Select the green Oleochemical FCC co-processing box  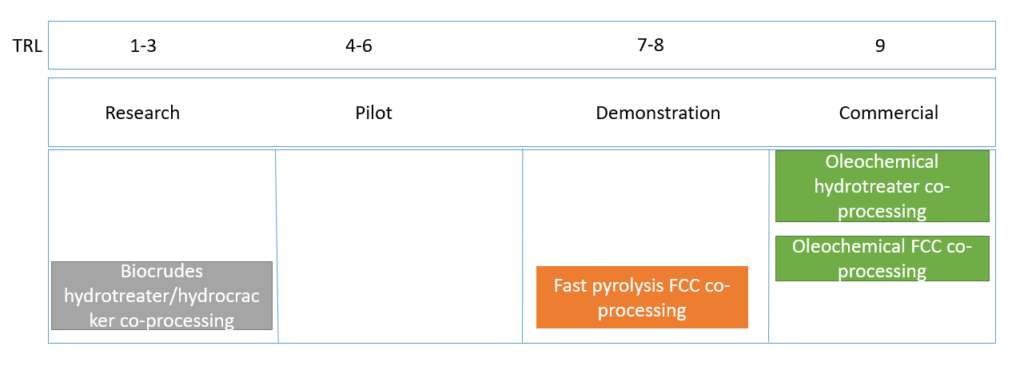(x=882, y=258)
